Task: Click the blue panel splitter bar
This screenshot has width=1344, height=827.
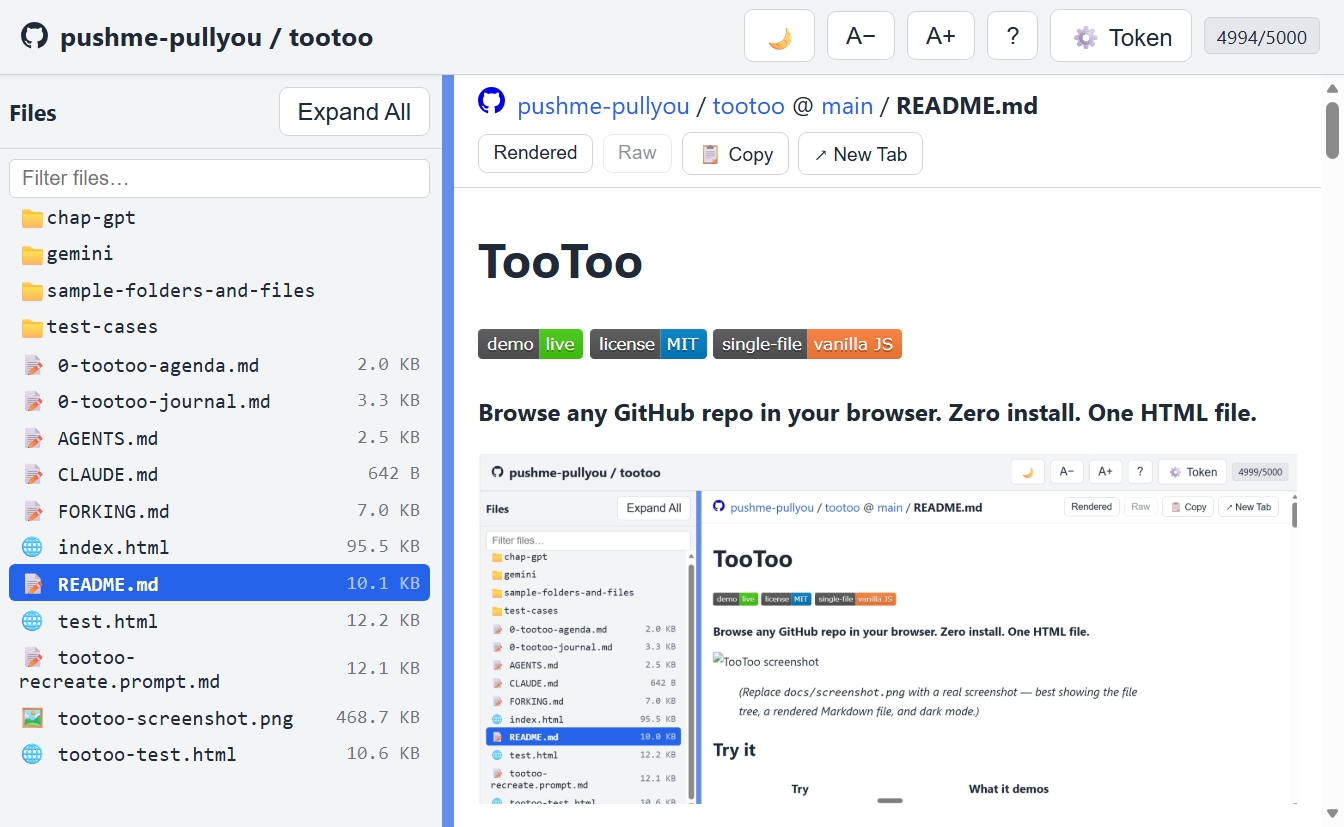Action: click(448, 451)
